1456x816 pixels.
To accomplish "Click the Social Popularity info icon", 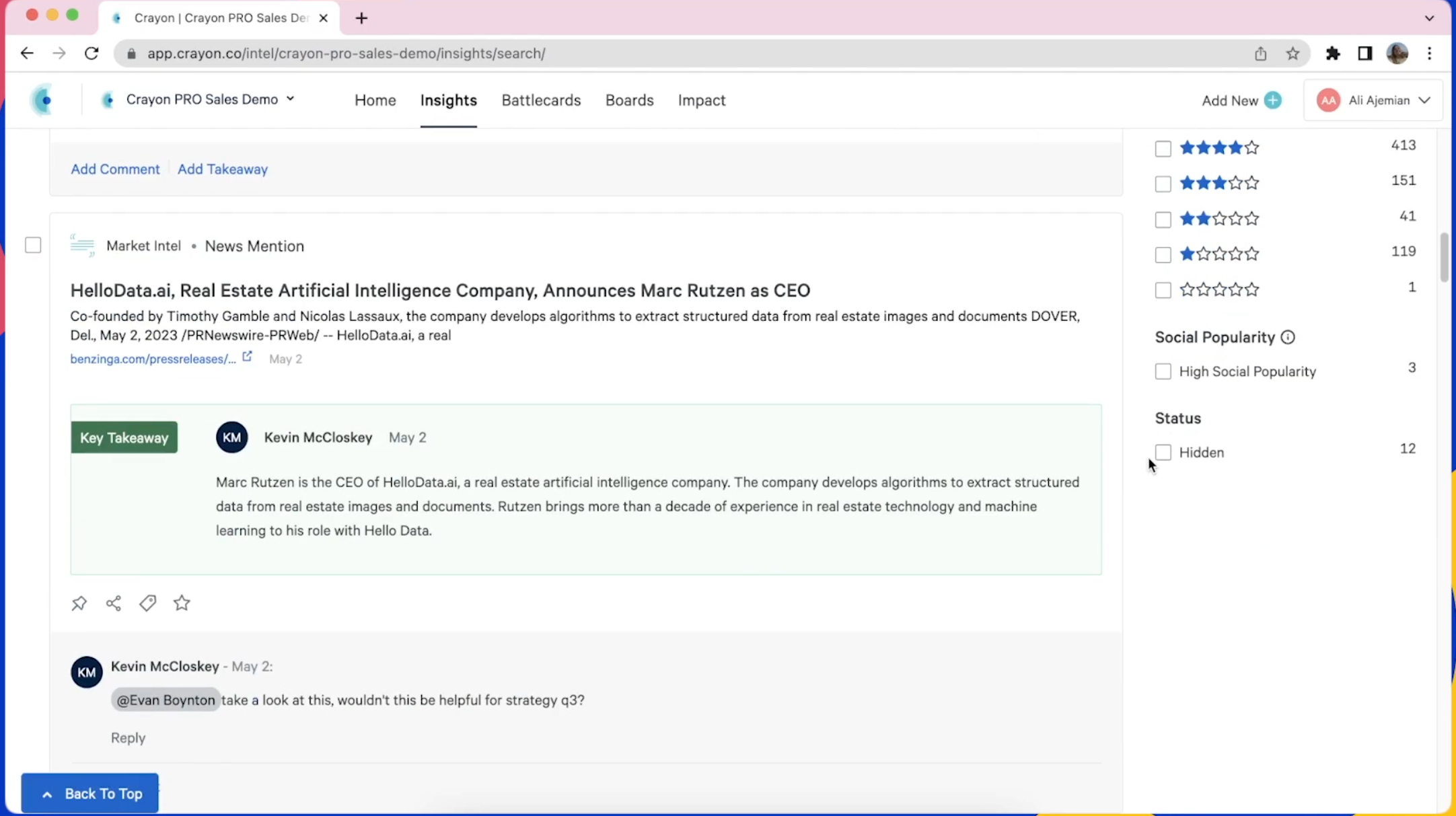I will tap(1288, 337).
